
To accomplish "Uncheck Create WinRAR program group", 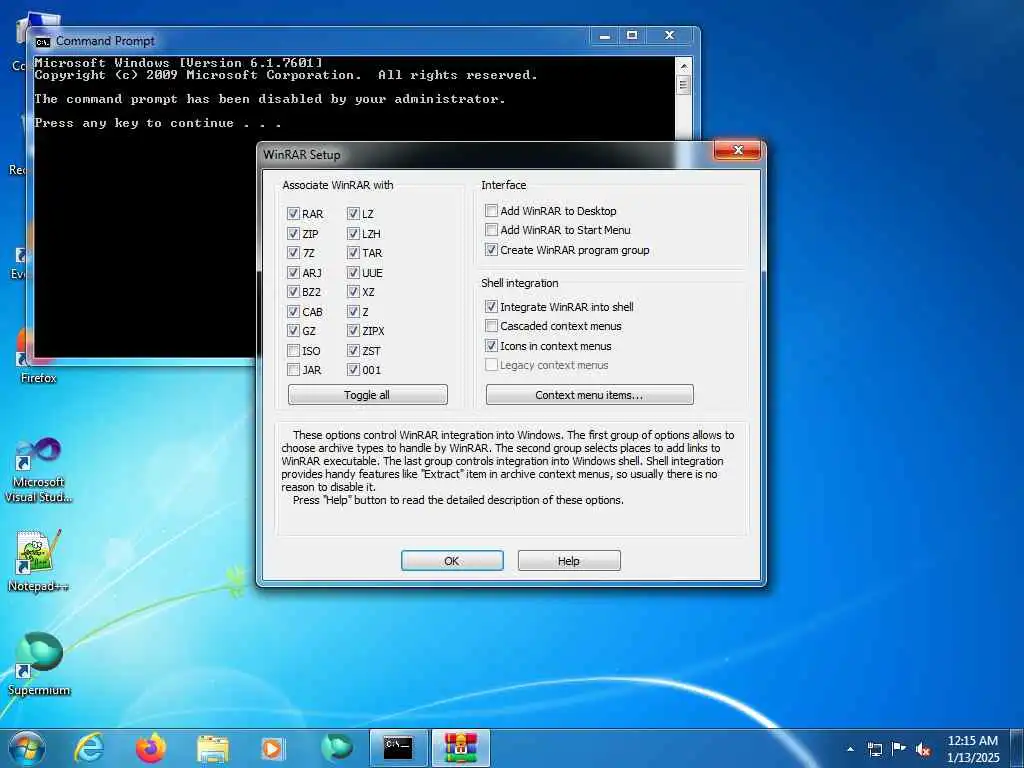I will pos(491,249).
